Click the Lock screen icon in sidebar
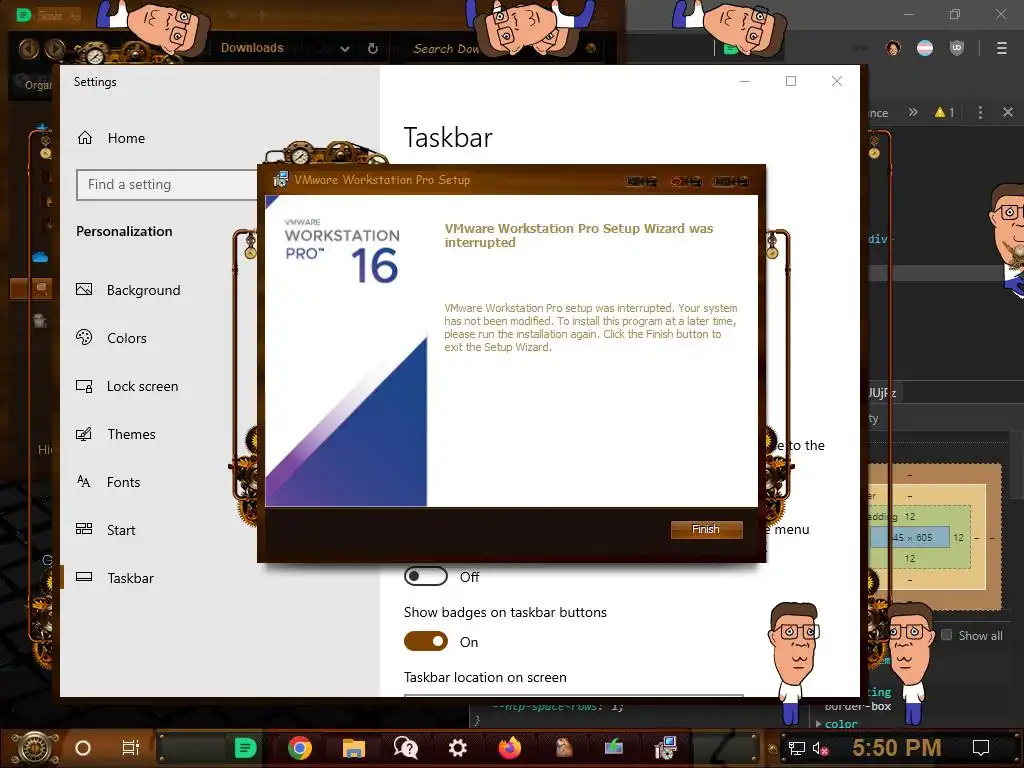1024x768 pixels. (x=84, y=386)
